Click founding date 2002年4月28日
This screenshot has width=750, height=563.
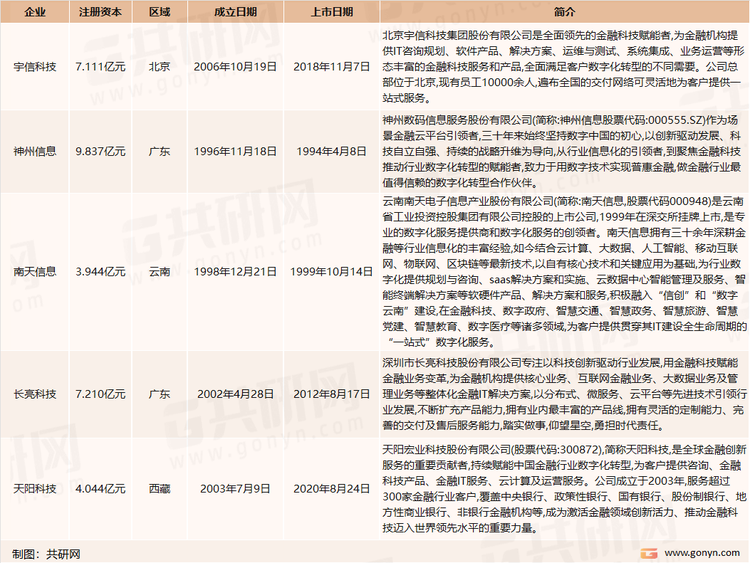(x=235, y=394)
